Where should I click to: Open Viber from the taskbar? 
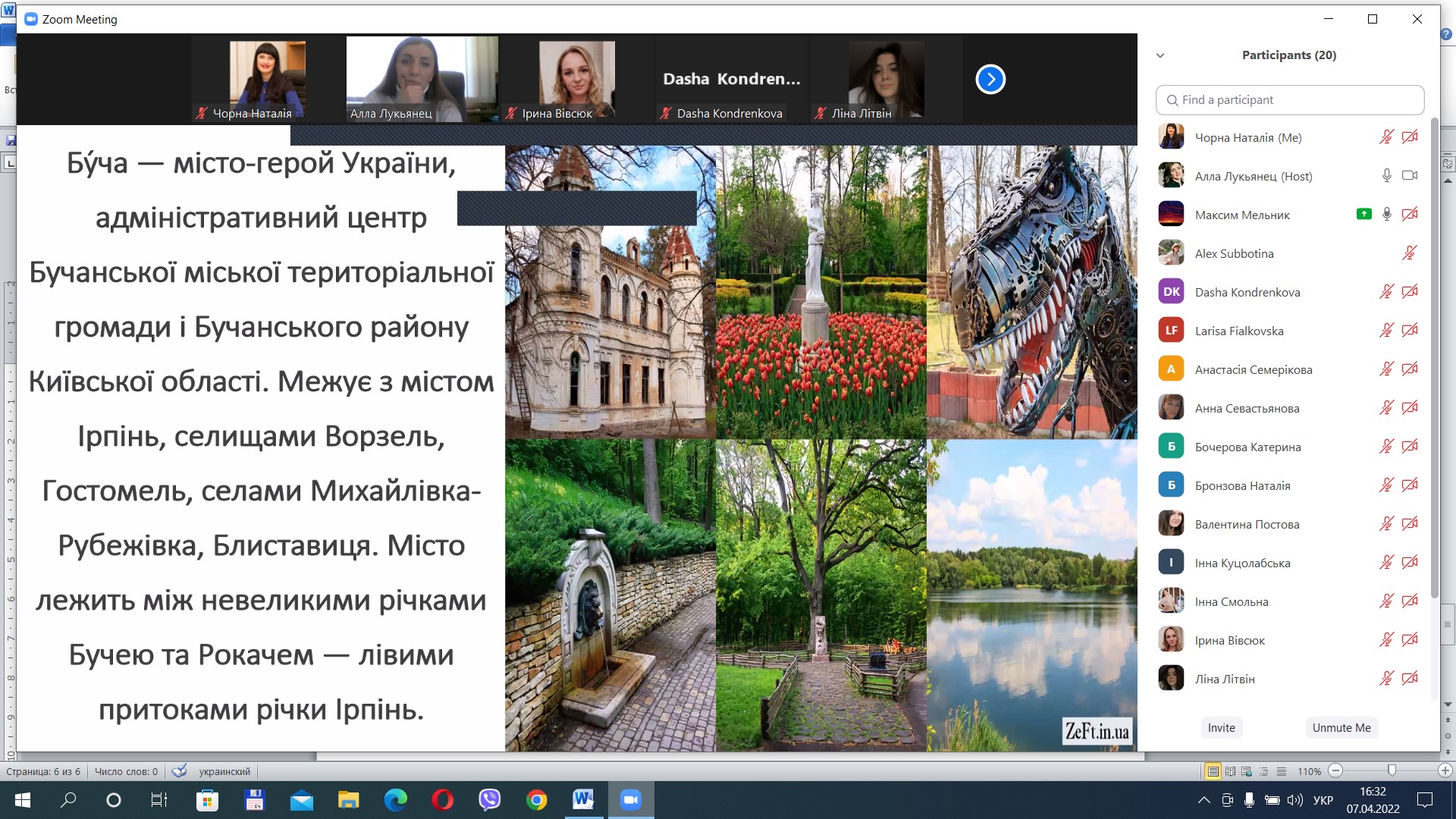[490, 800]
